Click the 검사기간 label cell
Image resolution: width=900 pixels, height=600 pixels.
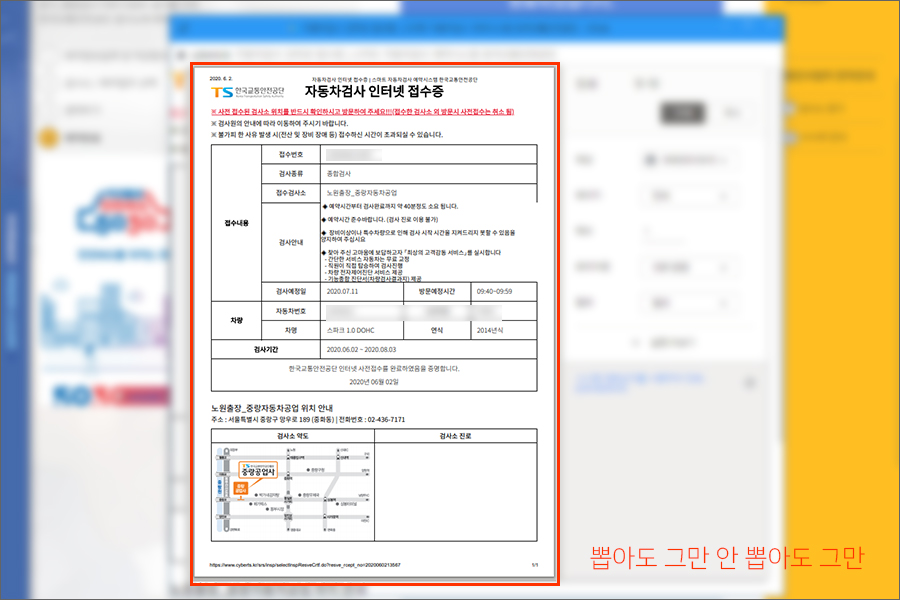[x=266, y=350]
